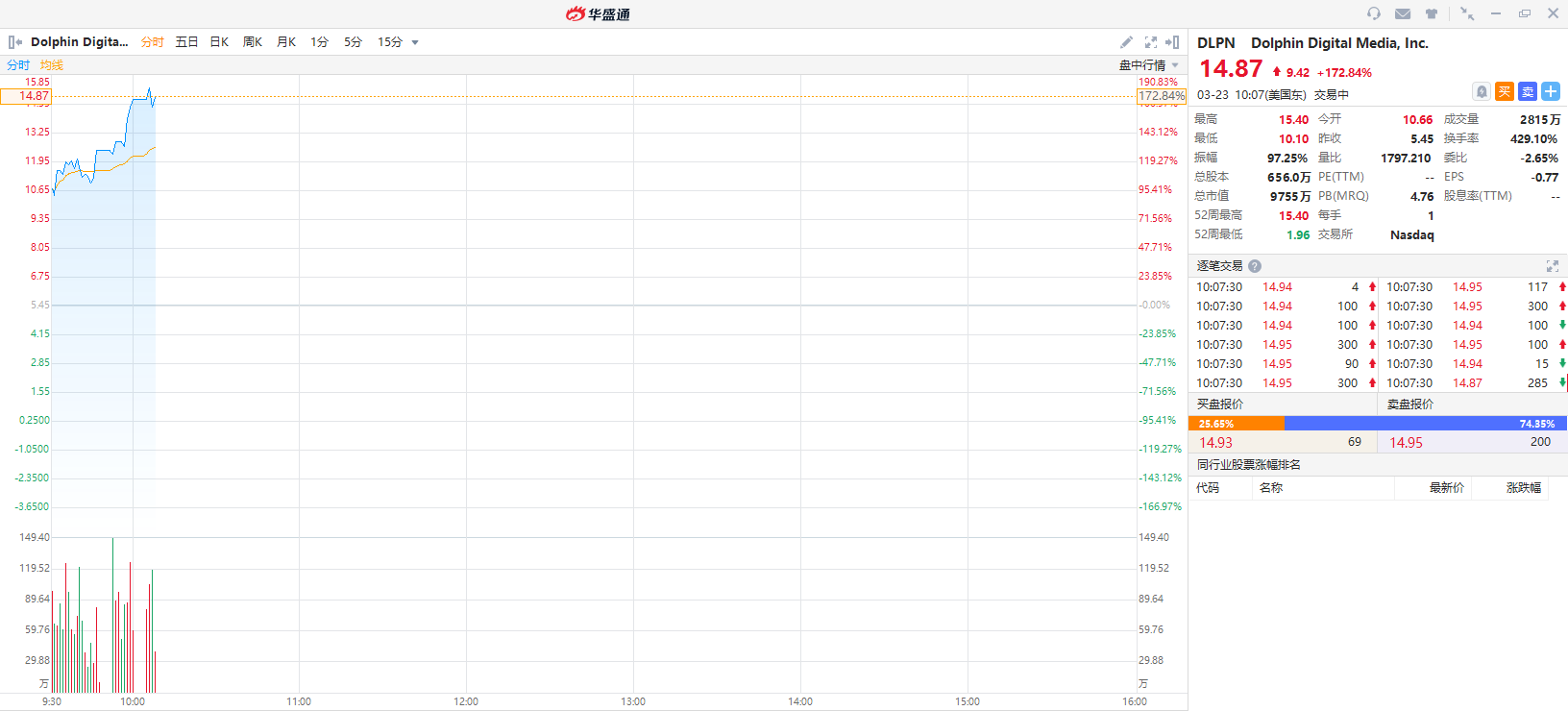1568x711 pixels.
Task: Click the 同行业股票涨幅排名 section header
Action: point(1249,465)
